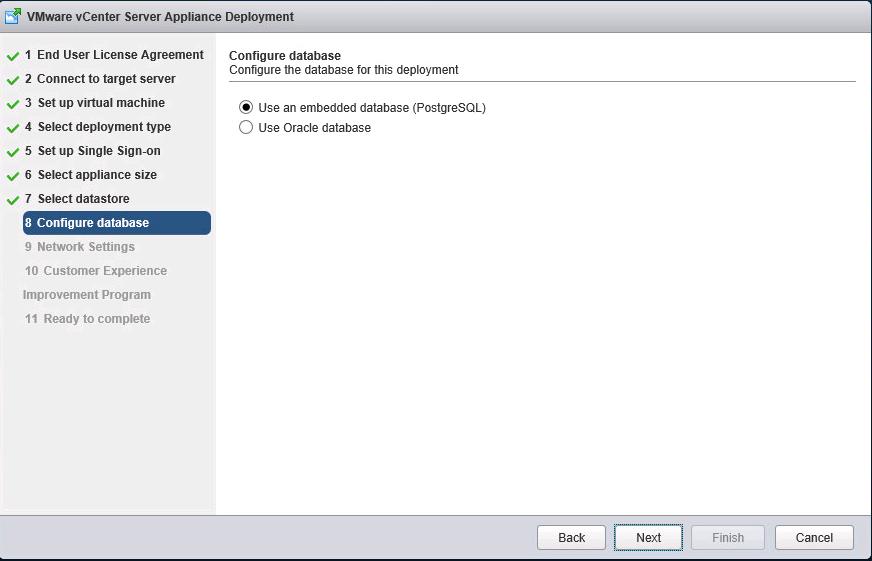872x561 pixels.
Task: Click the checkmark next to Connect to target server
Action: [13, 80]
